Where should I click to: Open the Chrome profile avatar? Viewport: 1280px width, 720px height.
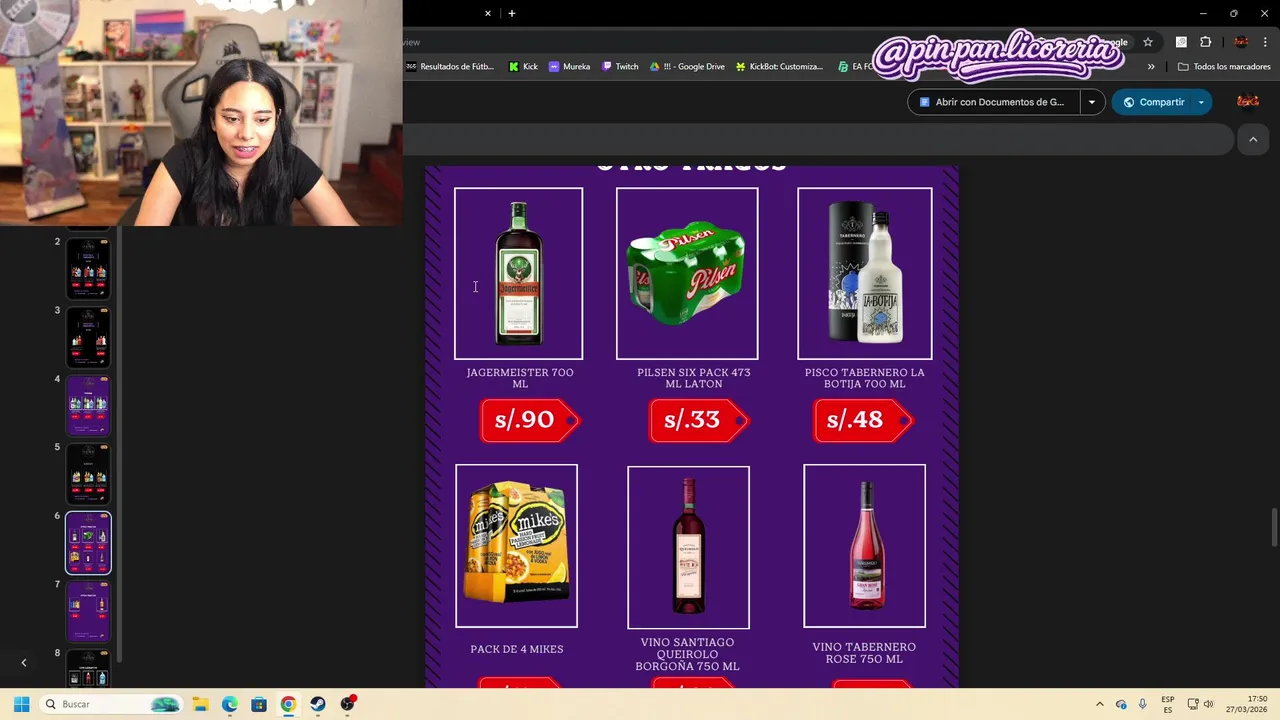[1241, 42]
